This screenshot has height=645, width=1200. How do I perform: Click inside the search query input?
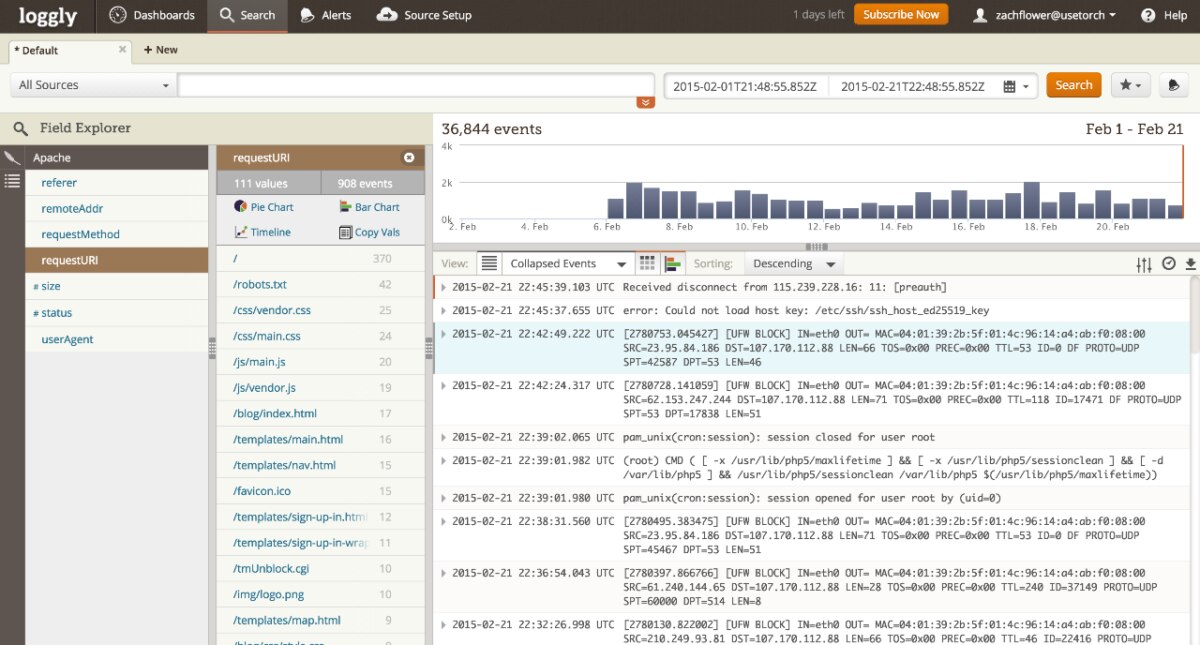pyautogui.click(x=415, y=85)
